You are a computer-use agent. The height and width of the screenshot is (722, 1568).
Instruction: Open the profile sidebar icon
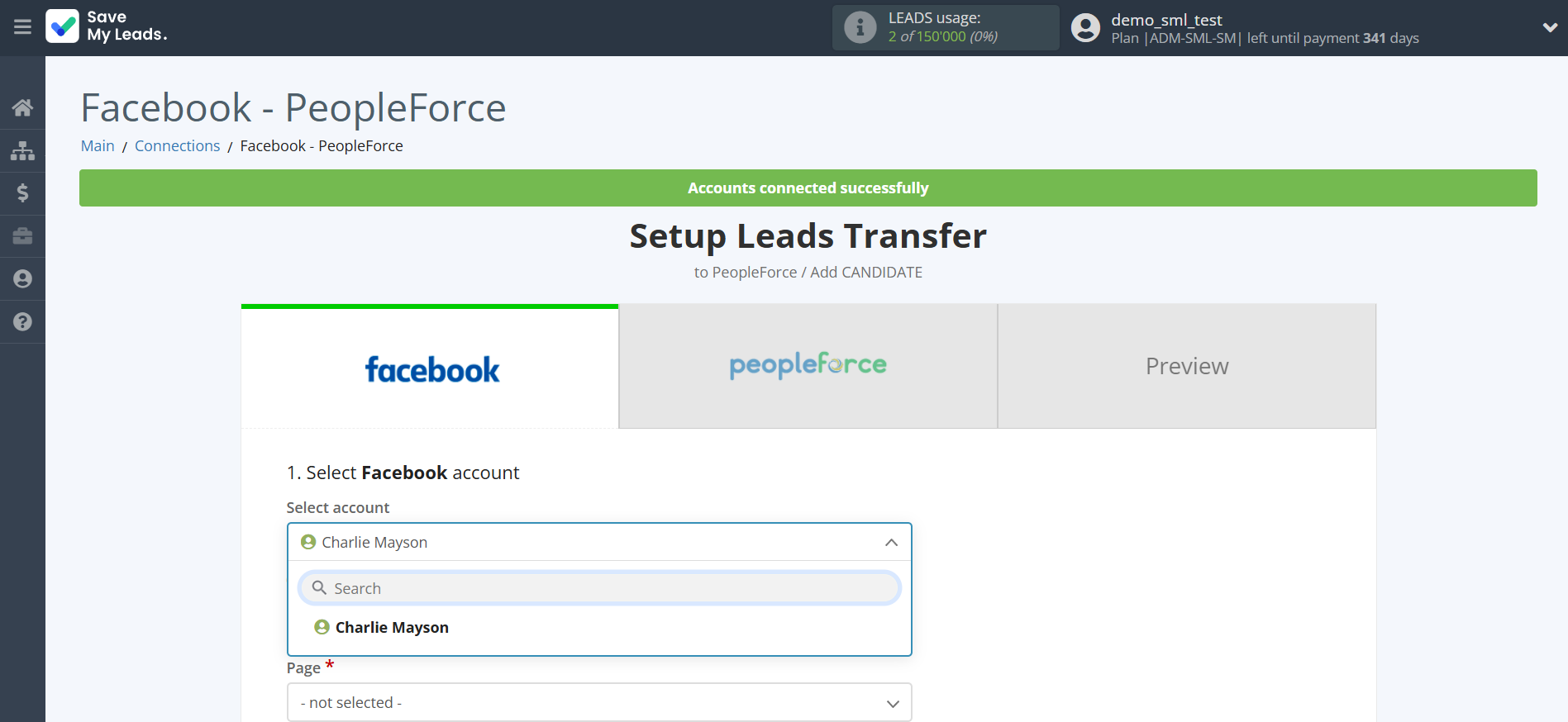22,279
